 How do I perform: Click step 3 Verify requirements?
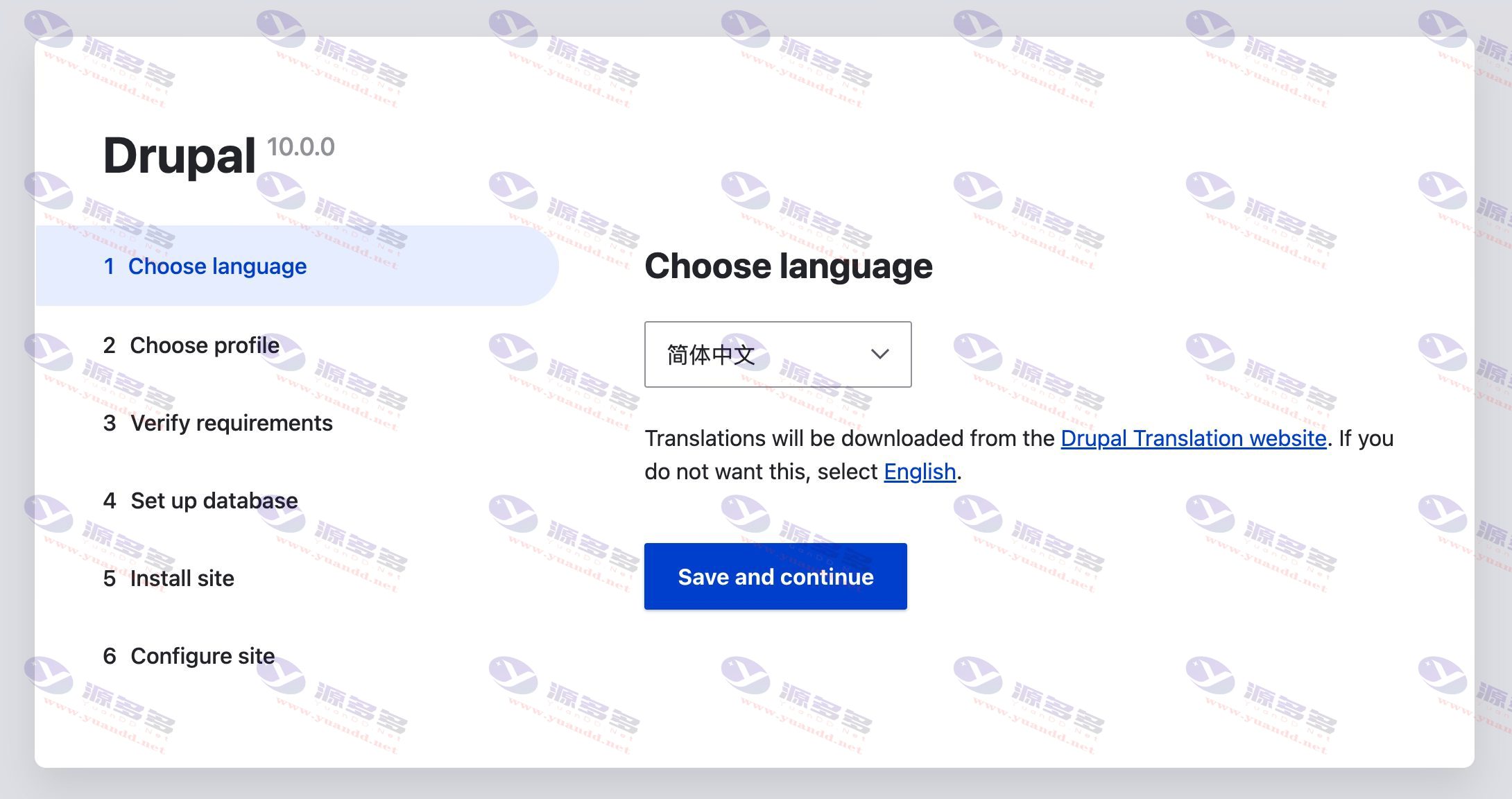click(218, 422)
